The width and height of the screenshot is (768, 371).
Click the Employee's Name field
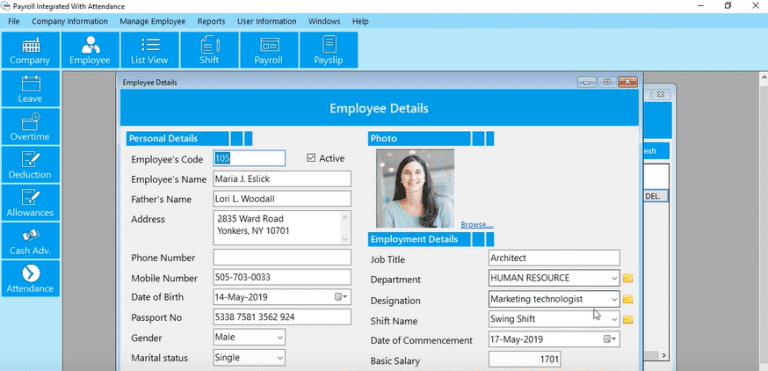pyautogui.click(x=282, y=179)
